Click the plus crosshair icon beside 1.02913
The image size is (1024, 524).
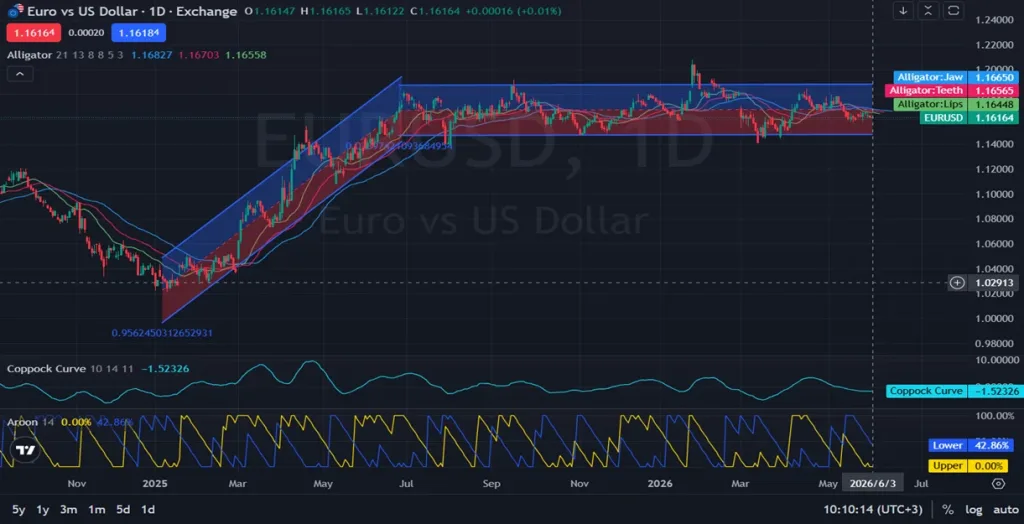[957, 283]
